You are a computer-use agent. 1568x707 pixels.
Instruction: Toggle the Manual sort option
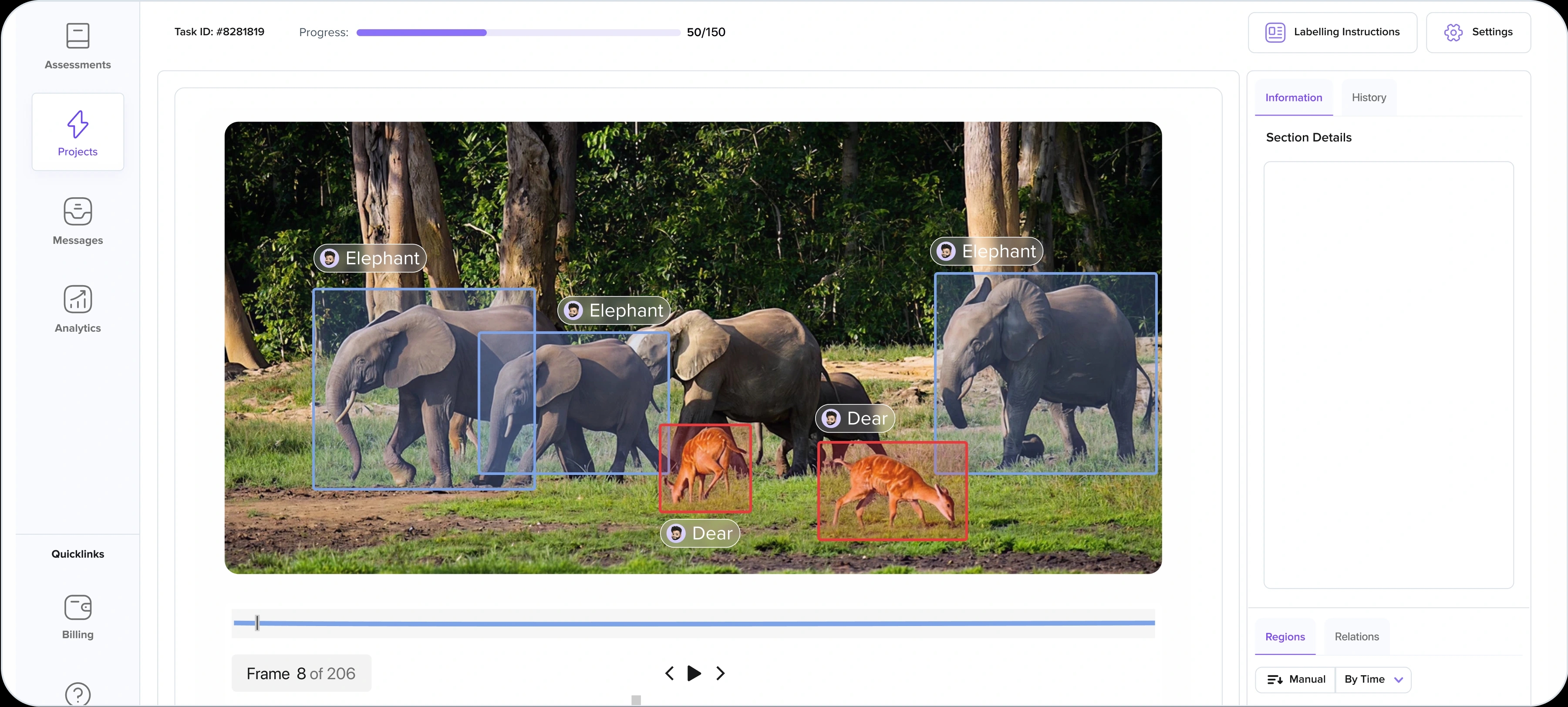point(1295,679)
